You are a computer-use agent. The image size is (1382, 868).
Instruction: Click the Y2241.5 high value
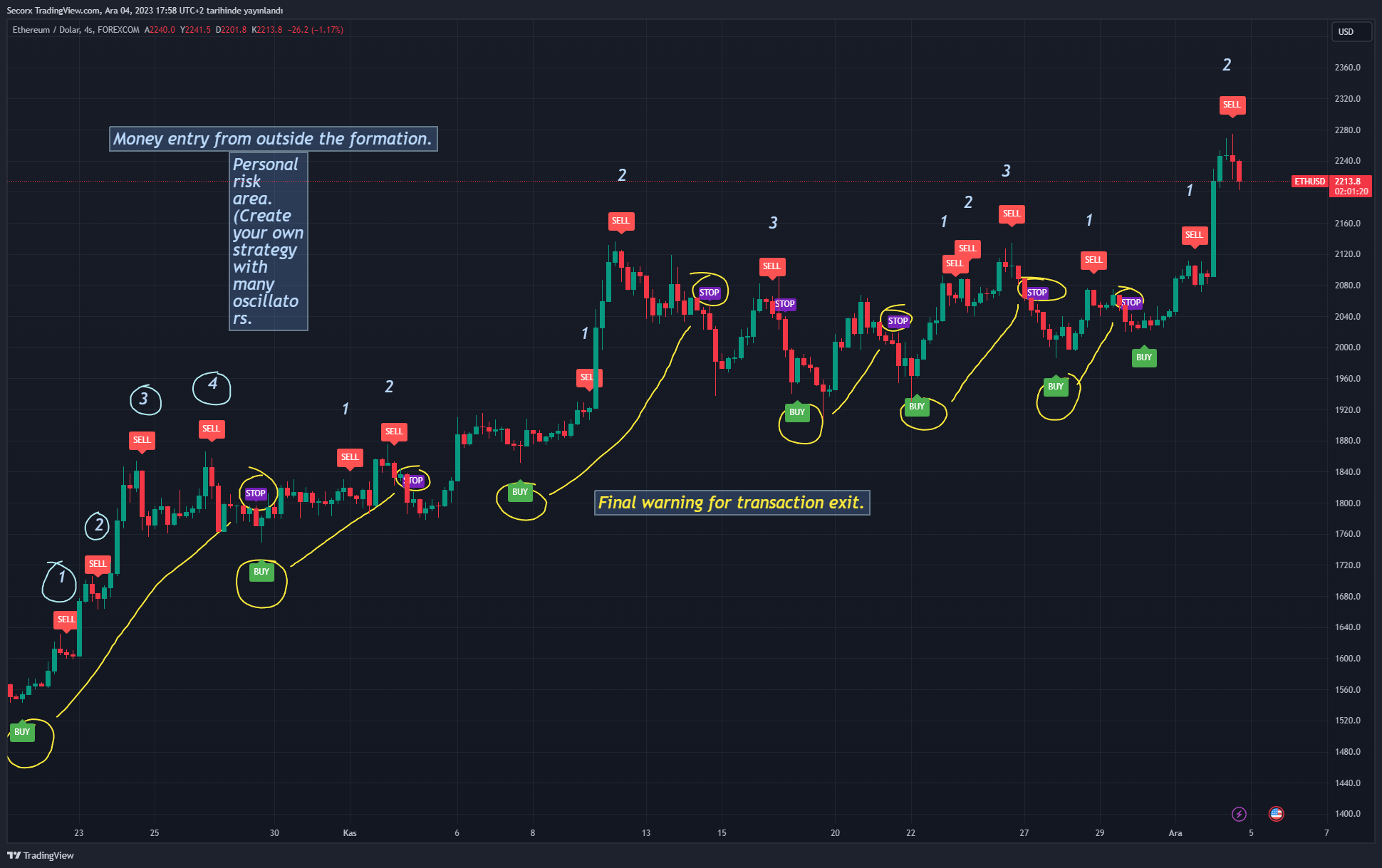tap(195, 30)
